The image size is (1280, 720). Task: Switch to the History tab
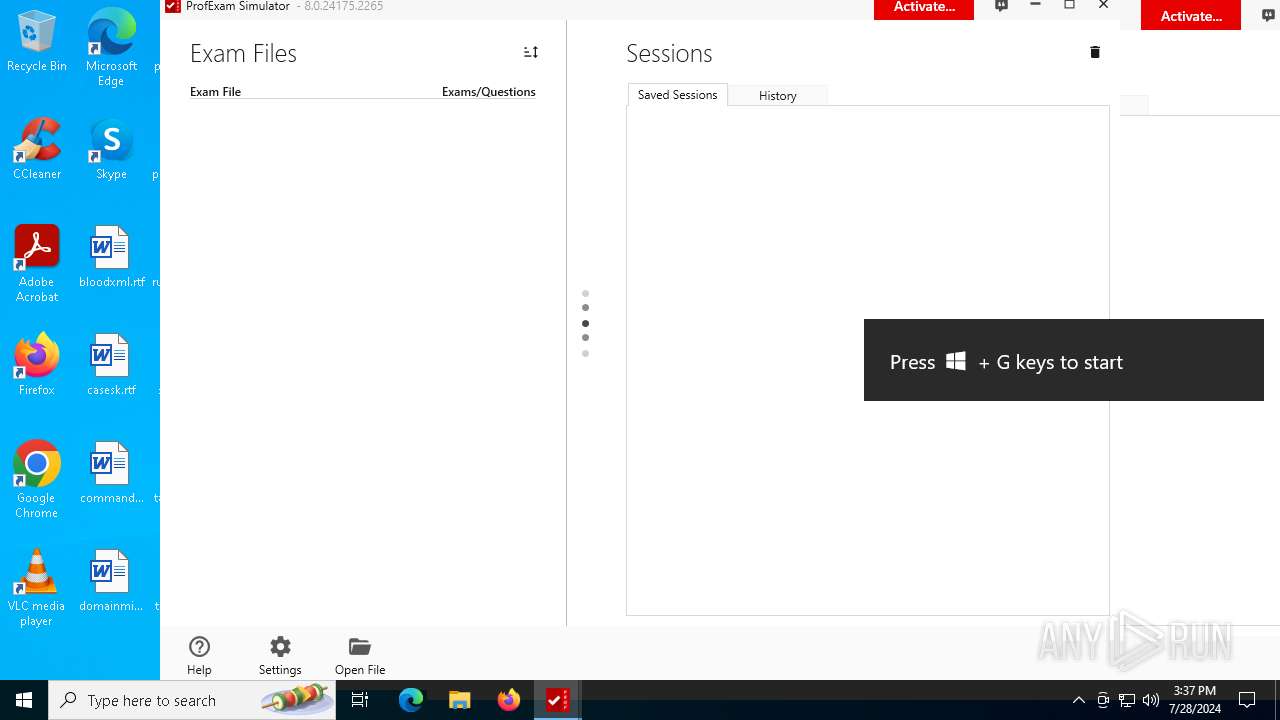777,96
